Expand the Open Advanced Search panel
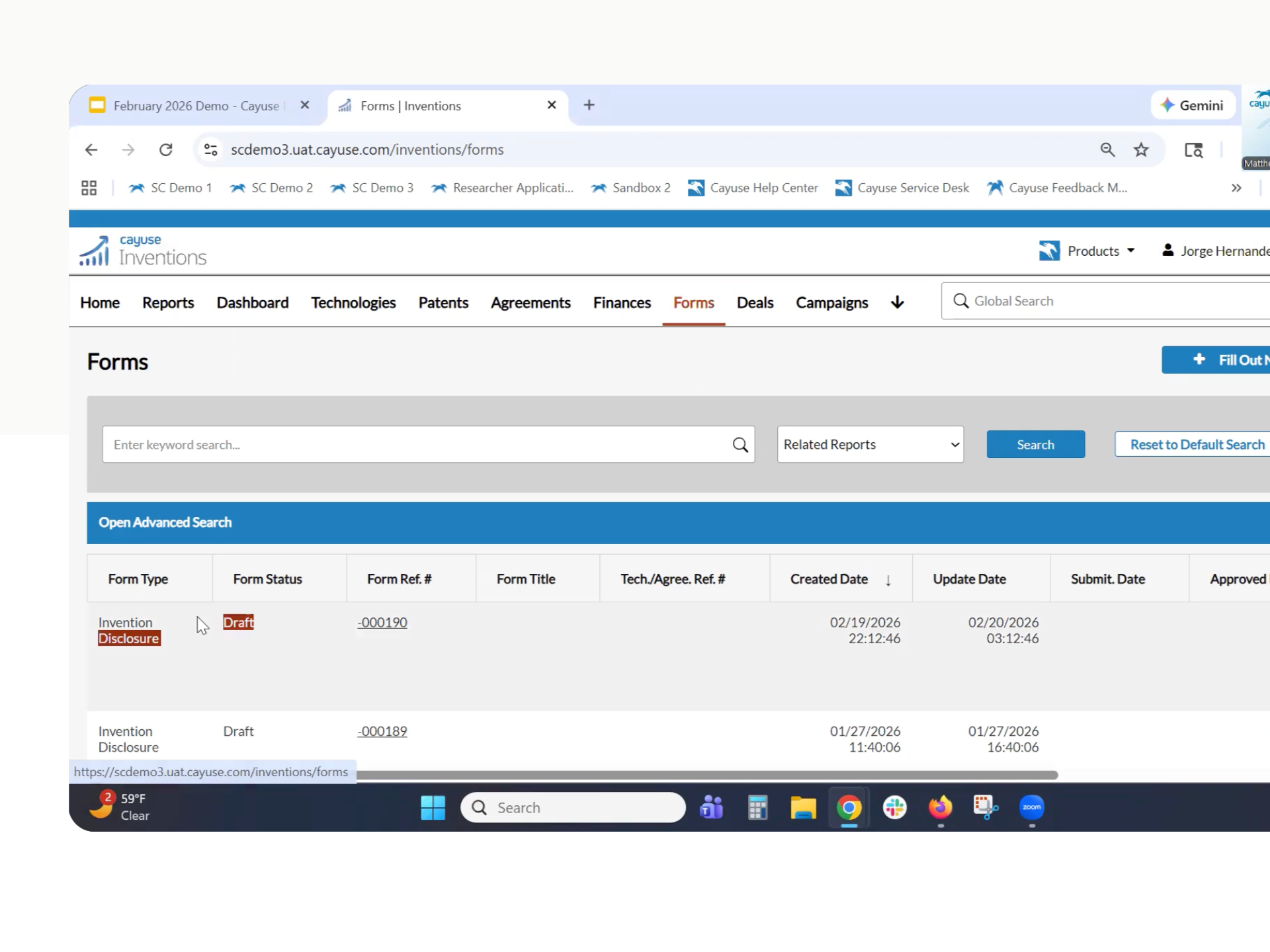 click(x=165, y=523)
